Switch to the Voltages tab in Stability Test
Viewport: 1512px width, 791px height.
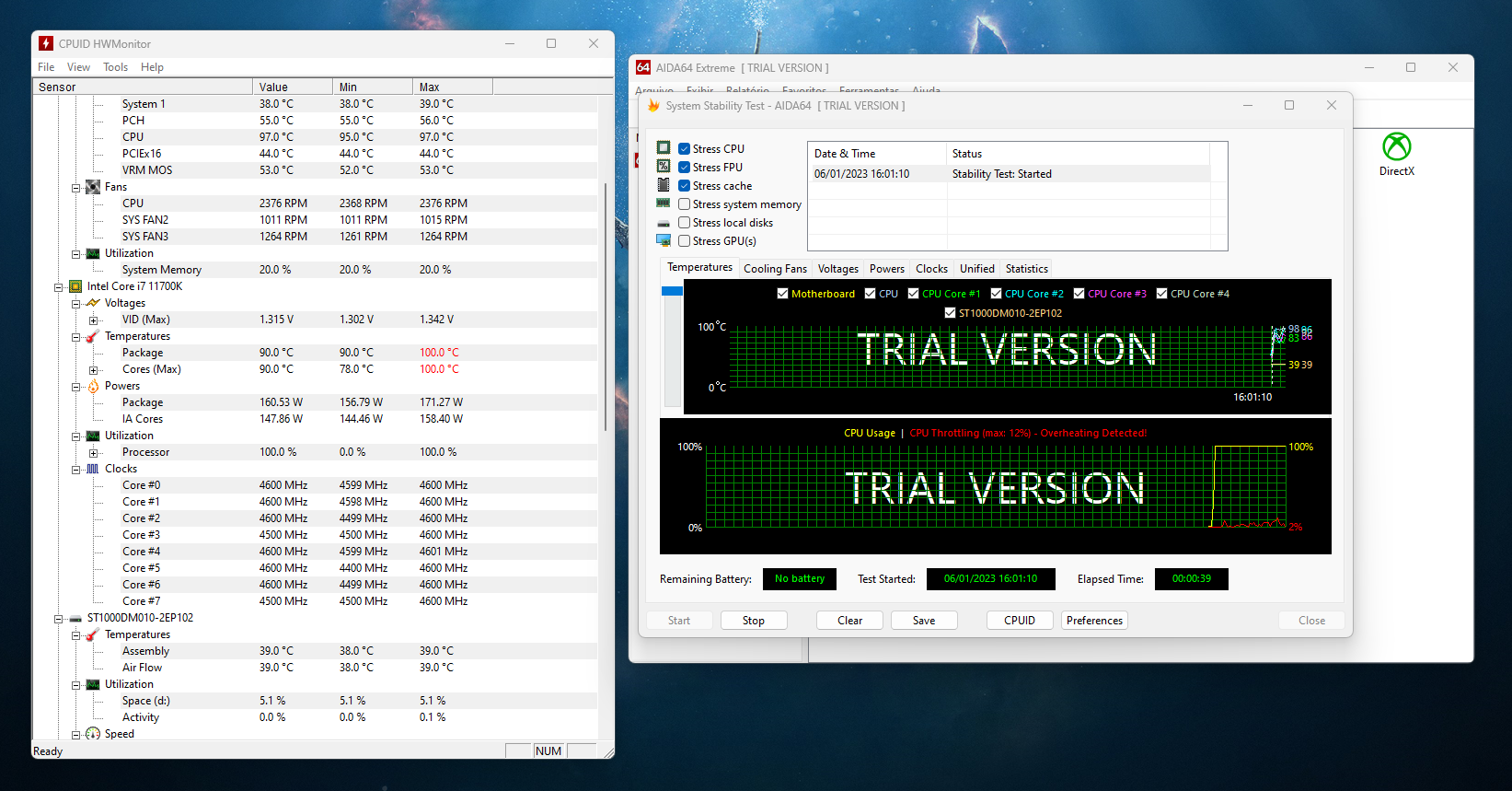(838, 269)
